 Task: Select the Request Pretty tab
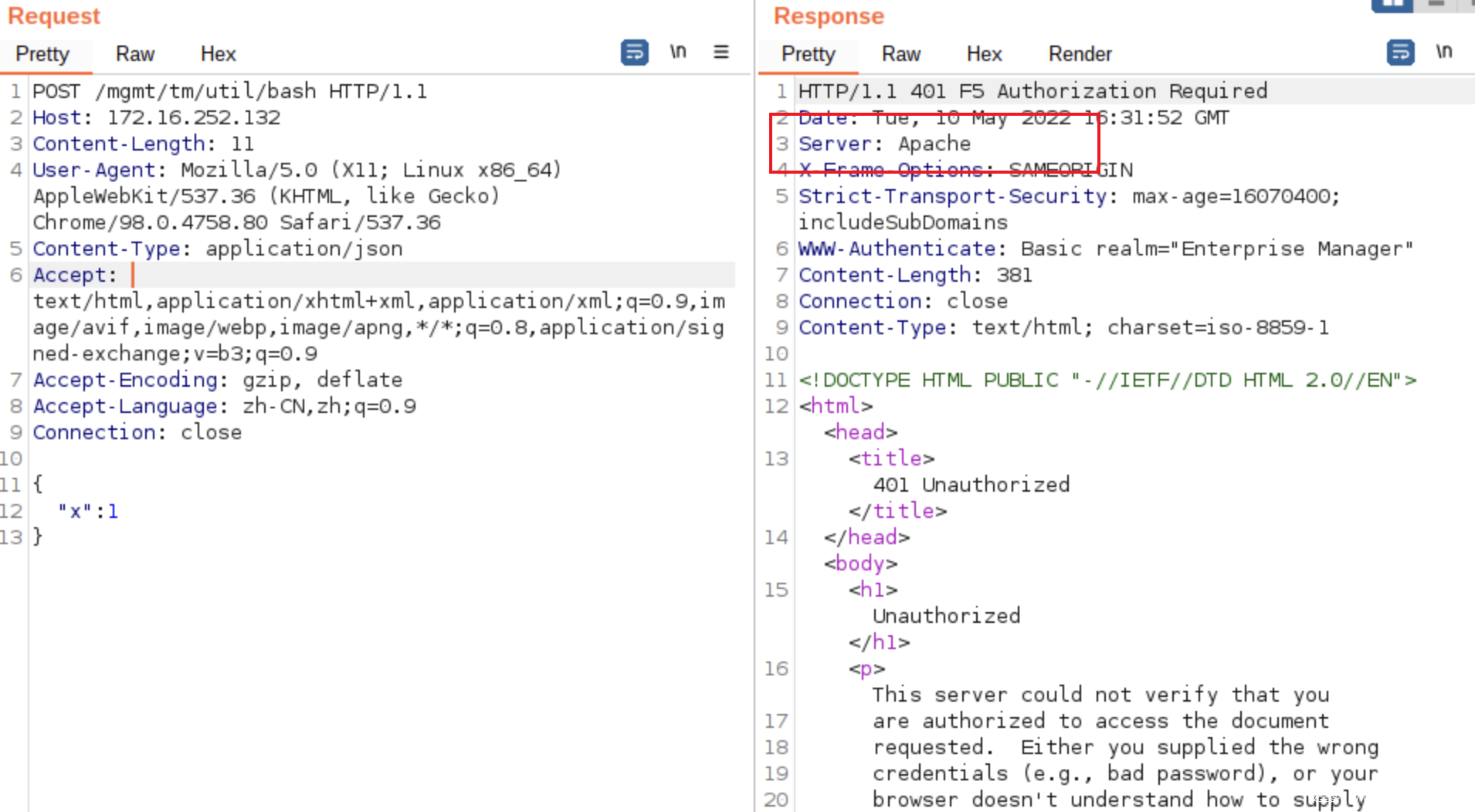[x=42, y=54]
